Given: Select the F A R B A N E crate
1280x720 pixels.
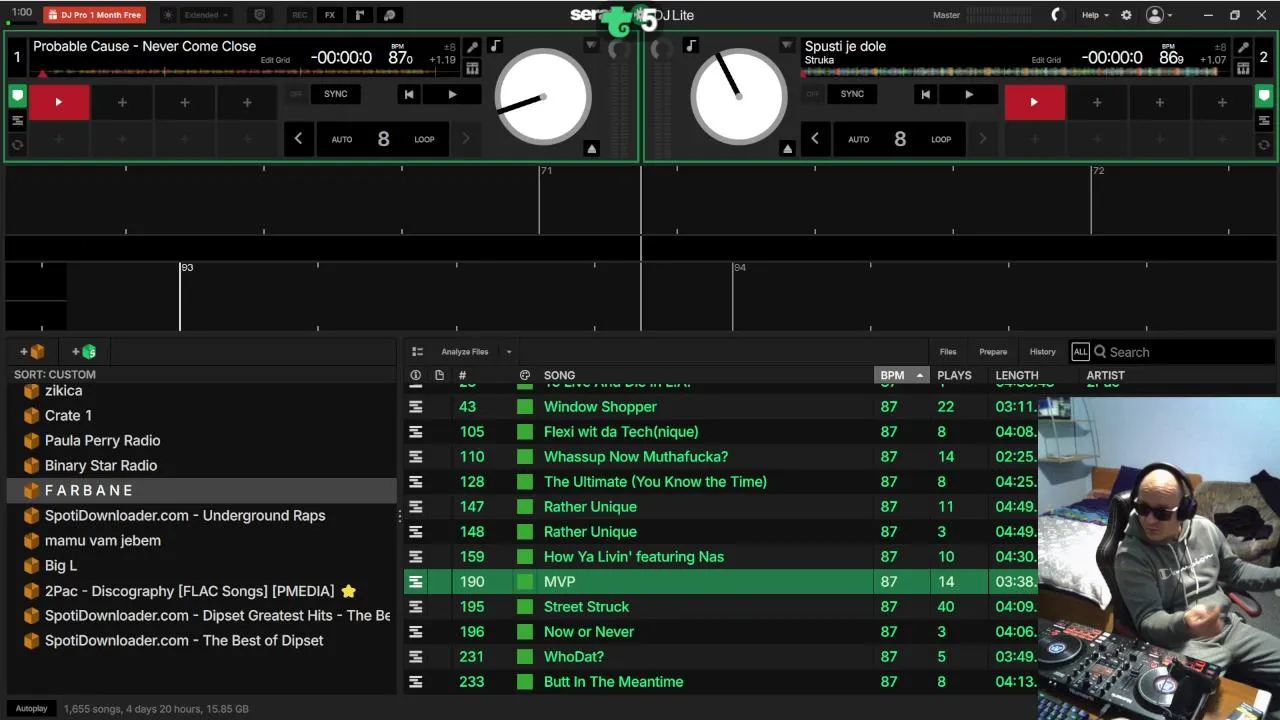Looking at the screenshot, I should tap(202, 491).
